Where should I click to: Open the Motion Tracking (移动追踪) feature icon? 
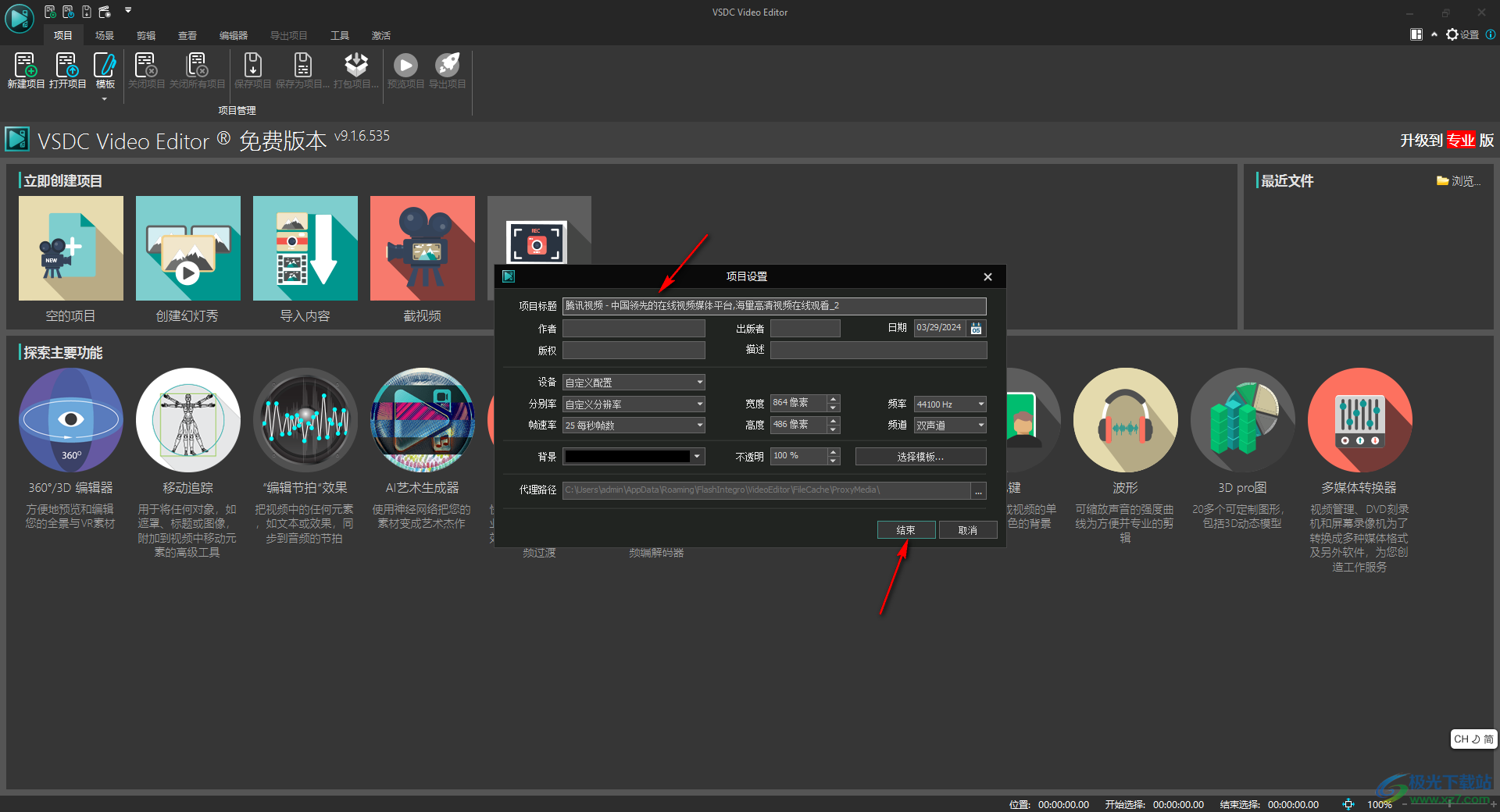click(x=188, y=420)
